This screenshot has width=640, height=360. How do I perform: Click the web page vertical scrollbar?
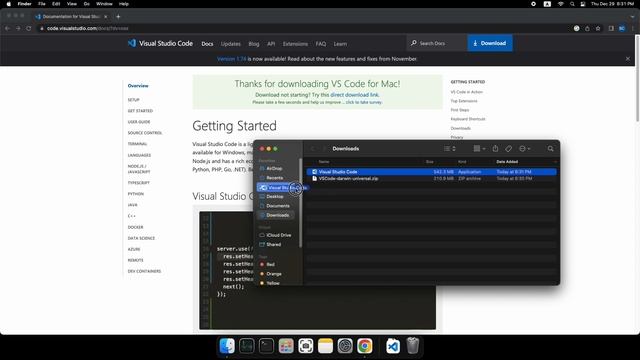pos(637,78)
